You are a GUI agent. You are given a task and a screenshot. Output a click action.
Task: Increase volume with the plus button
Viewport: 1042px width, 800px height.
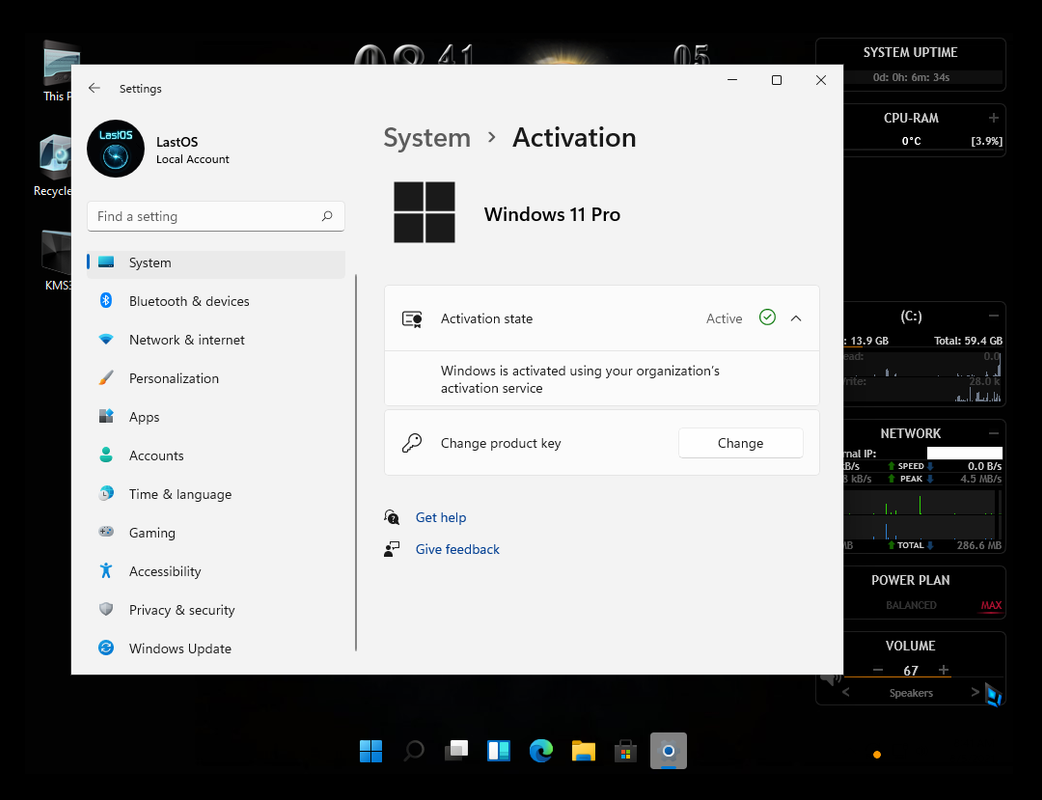pos(944,670)
